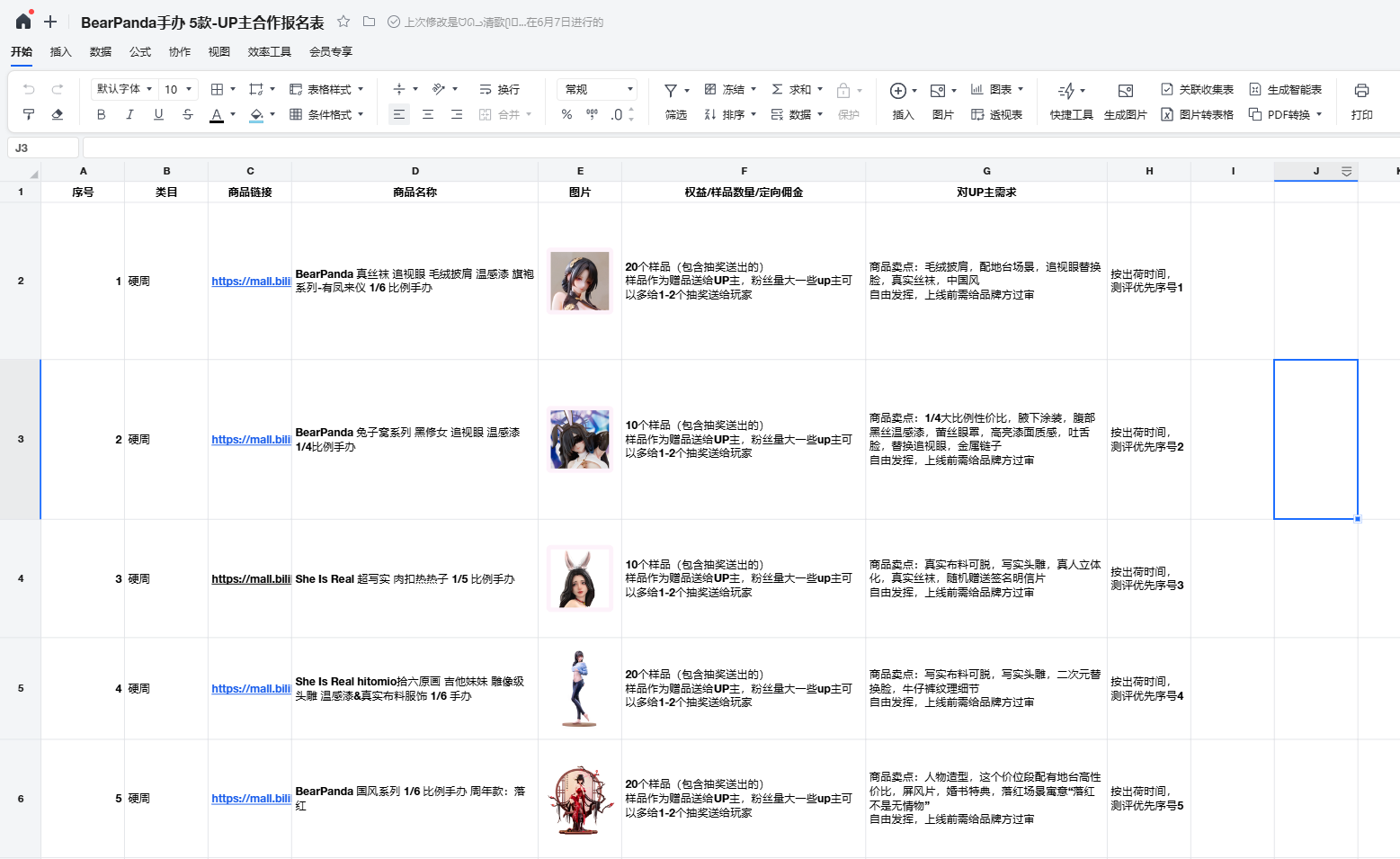Open 冻结 freeze panes menu

[x=730, y=89]
